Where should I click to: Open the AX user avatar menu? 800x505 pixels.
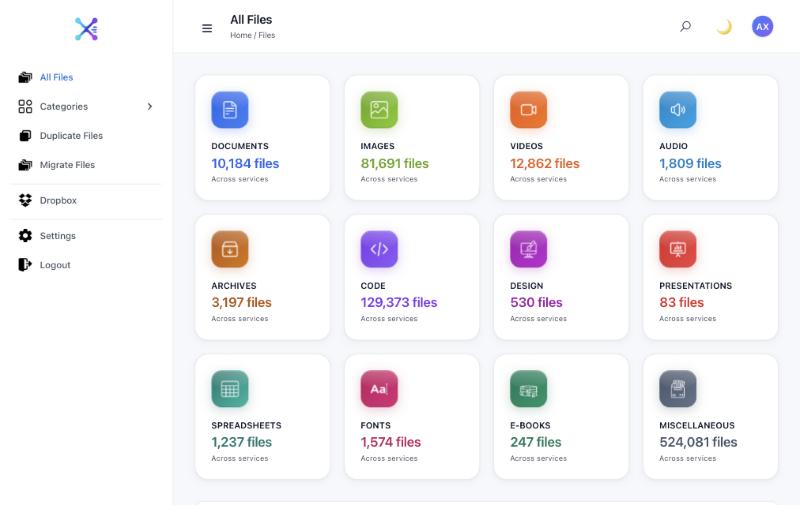click(x=762, y=27)
